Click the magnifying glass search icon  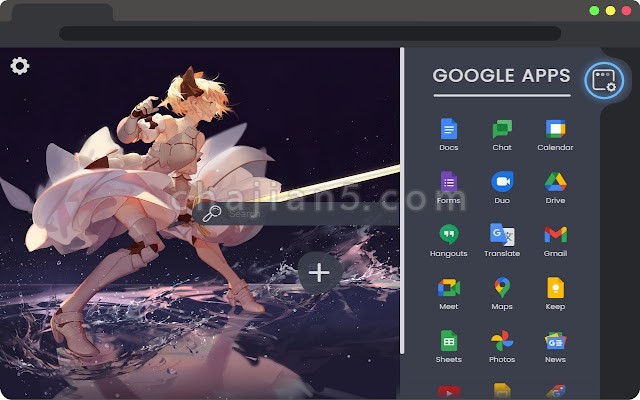tap(211, 213)
